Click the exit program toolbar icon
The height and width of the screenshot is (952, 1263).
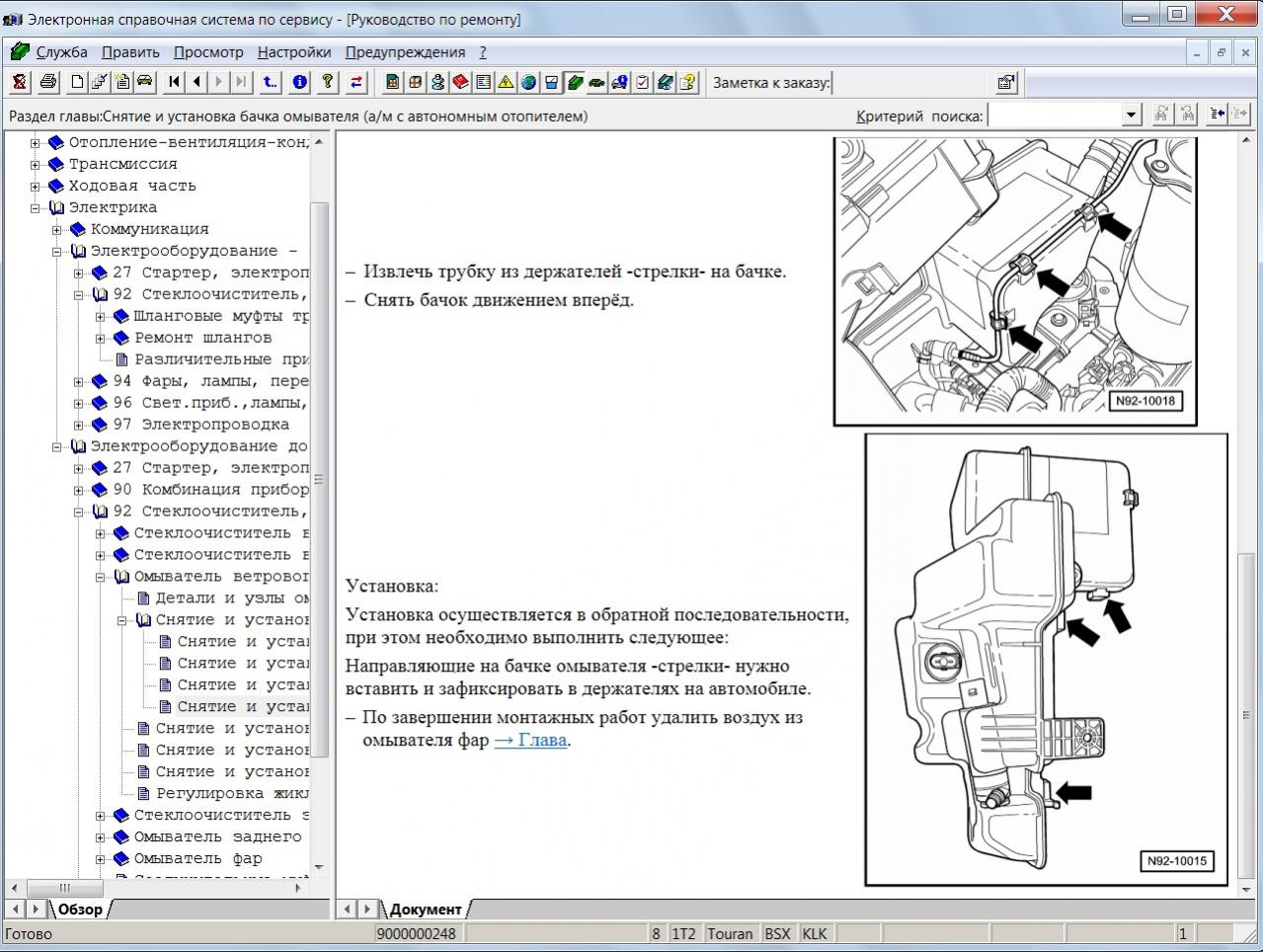(x=19, y=82)
